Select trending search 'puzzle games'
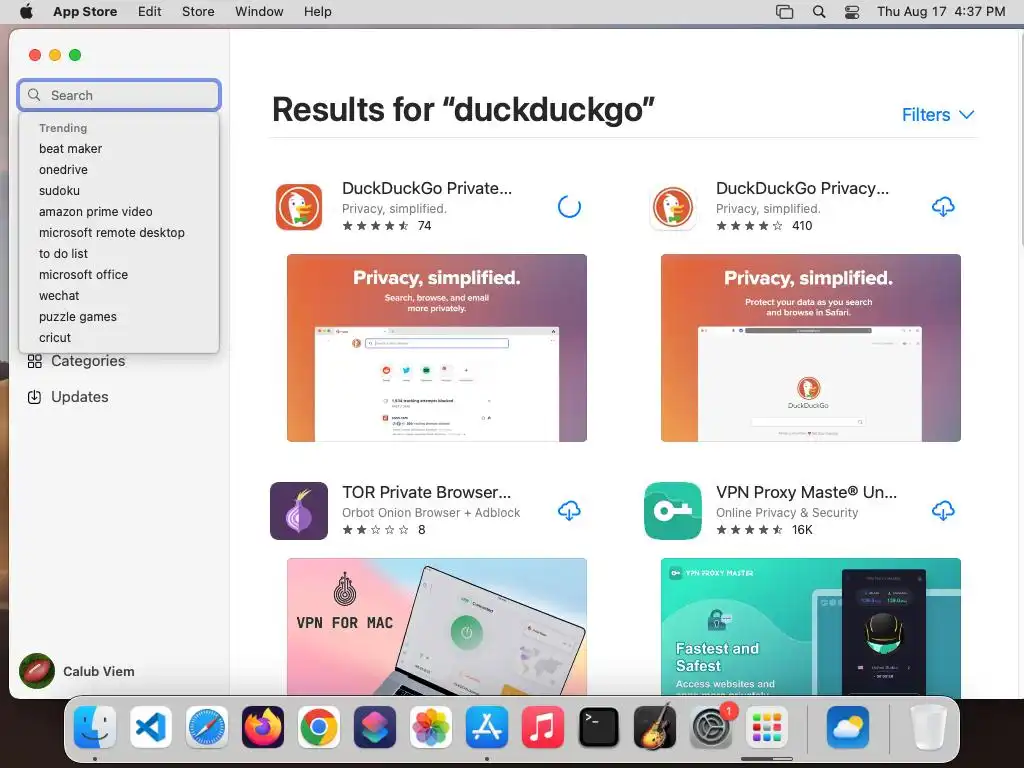Screen dimensions: 1024x768 pos(78,317)
